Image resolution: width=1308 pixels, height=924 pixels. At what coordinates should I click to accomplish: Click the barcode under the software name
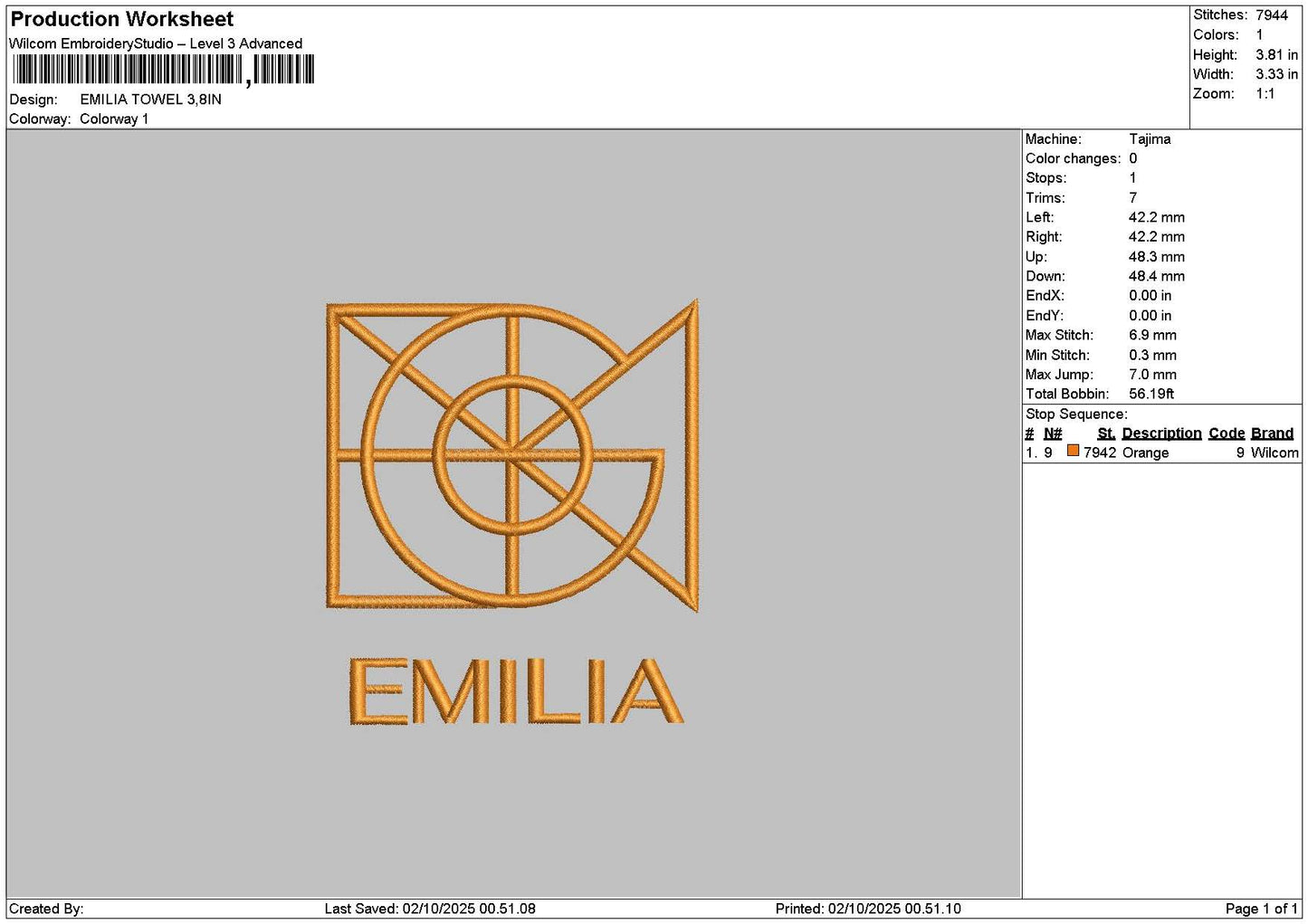click(163, 70)
